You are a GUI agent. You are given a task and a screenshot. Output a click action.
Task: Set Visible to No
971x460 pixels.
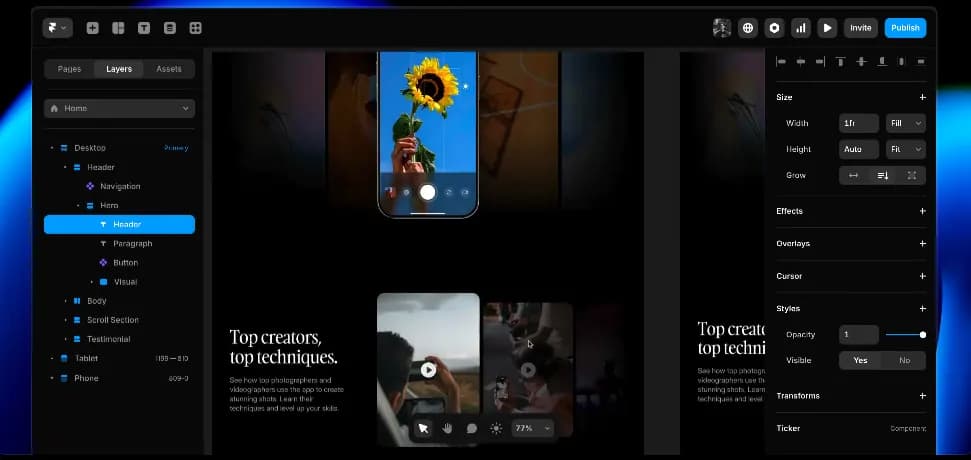(x=904, y=360)
